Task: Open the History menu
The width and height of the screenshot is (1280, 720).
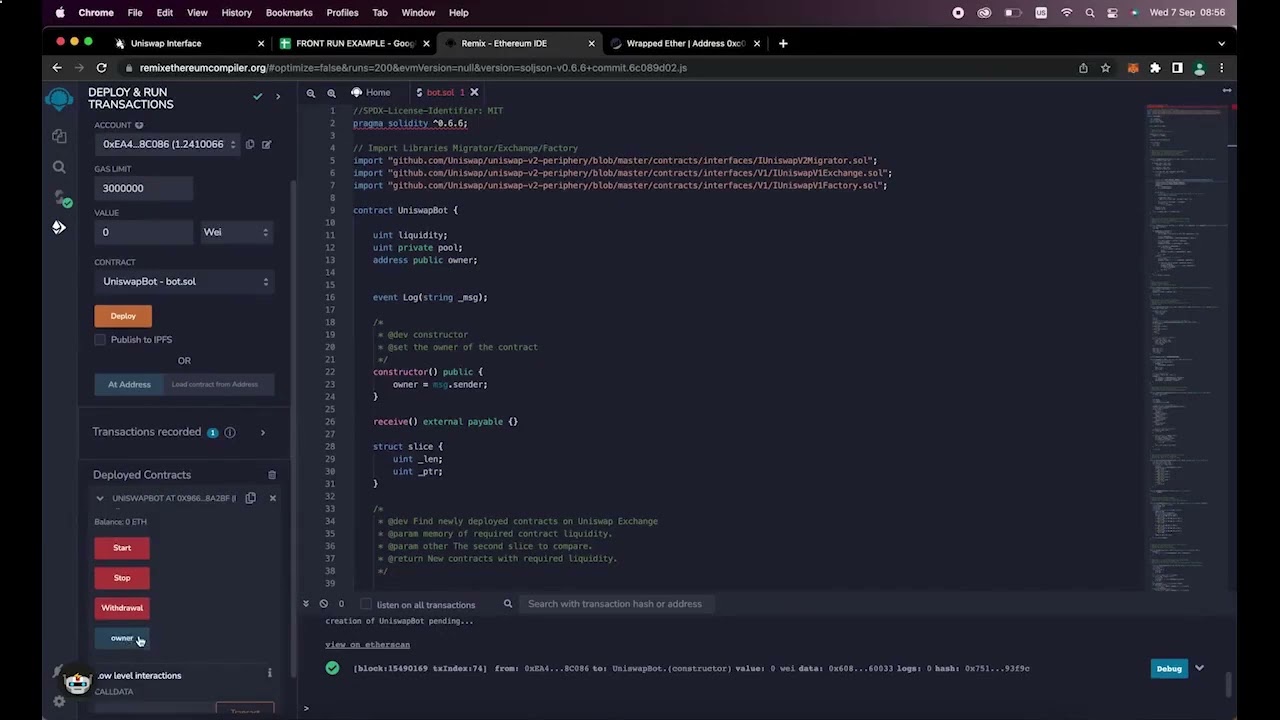Action: tap(236, 12)
